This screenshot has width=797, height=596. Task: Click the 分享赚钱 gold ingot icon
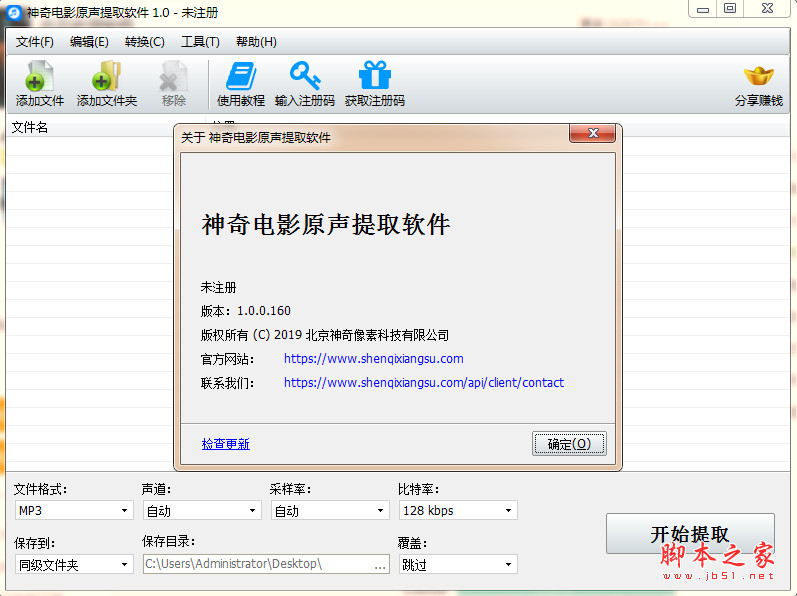point(758,76)
